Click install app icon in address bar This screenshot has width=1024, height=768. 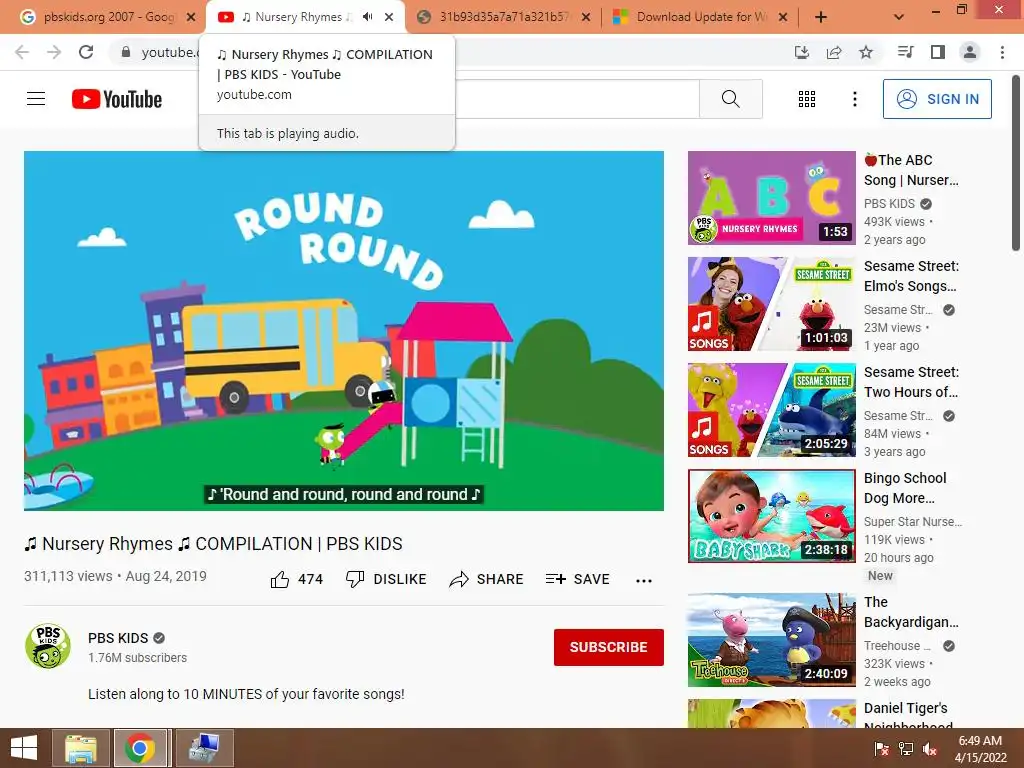pos(801,52)
